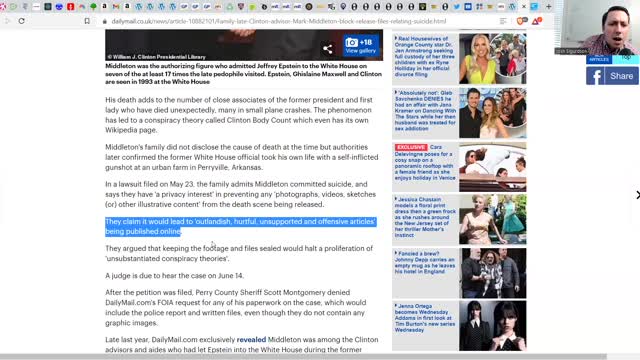Click the padlock site info icon
Viewport: 640px width, 360px height.
[x=105, y=21]
